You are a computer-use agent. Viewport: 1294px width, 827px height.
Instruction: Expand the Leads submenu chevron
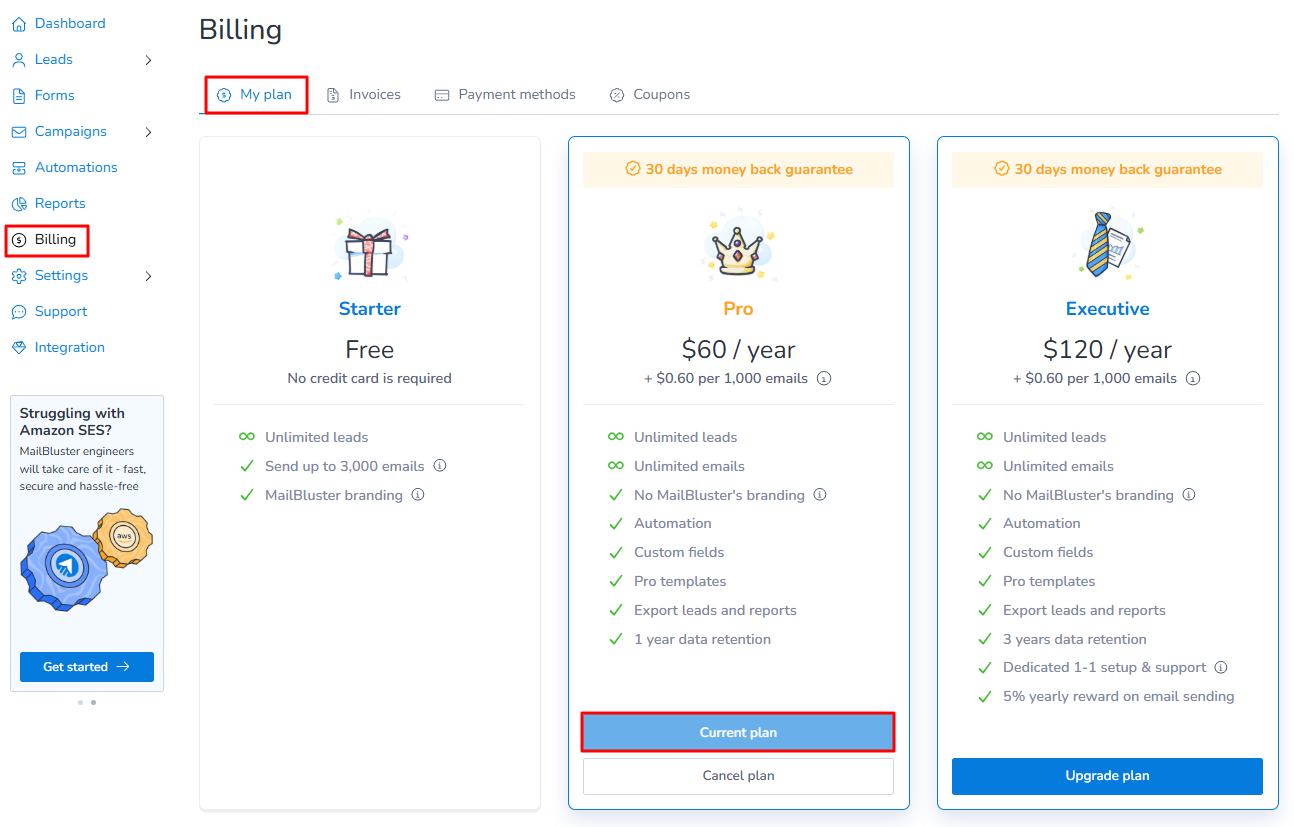[x=148, y=60]
